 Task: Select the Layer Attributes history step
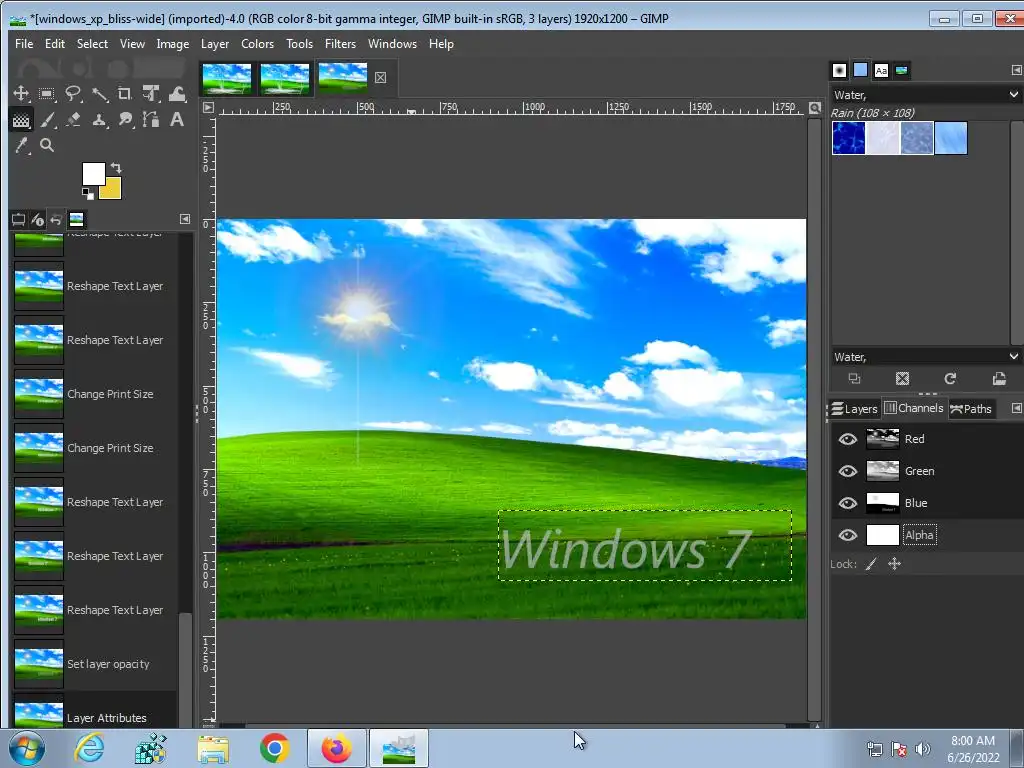94,712
